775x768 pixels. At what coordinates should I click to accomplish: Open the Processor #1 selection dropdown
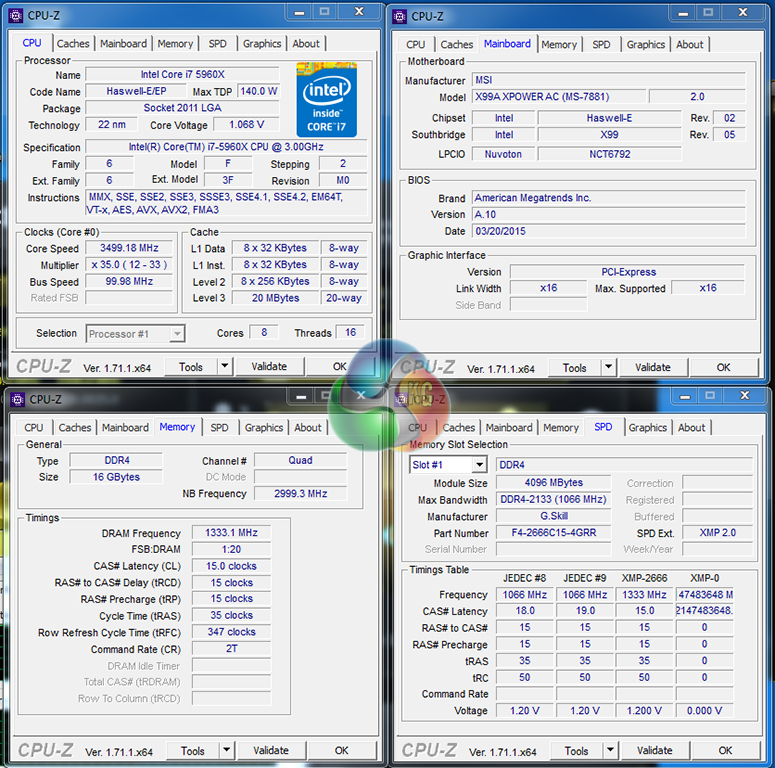click(x=177, y=334)
